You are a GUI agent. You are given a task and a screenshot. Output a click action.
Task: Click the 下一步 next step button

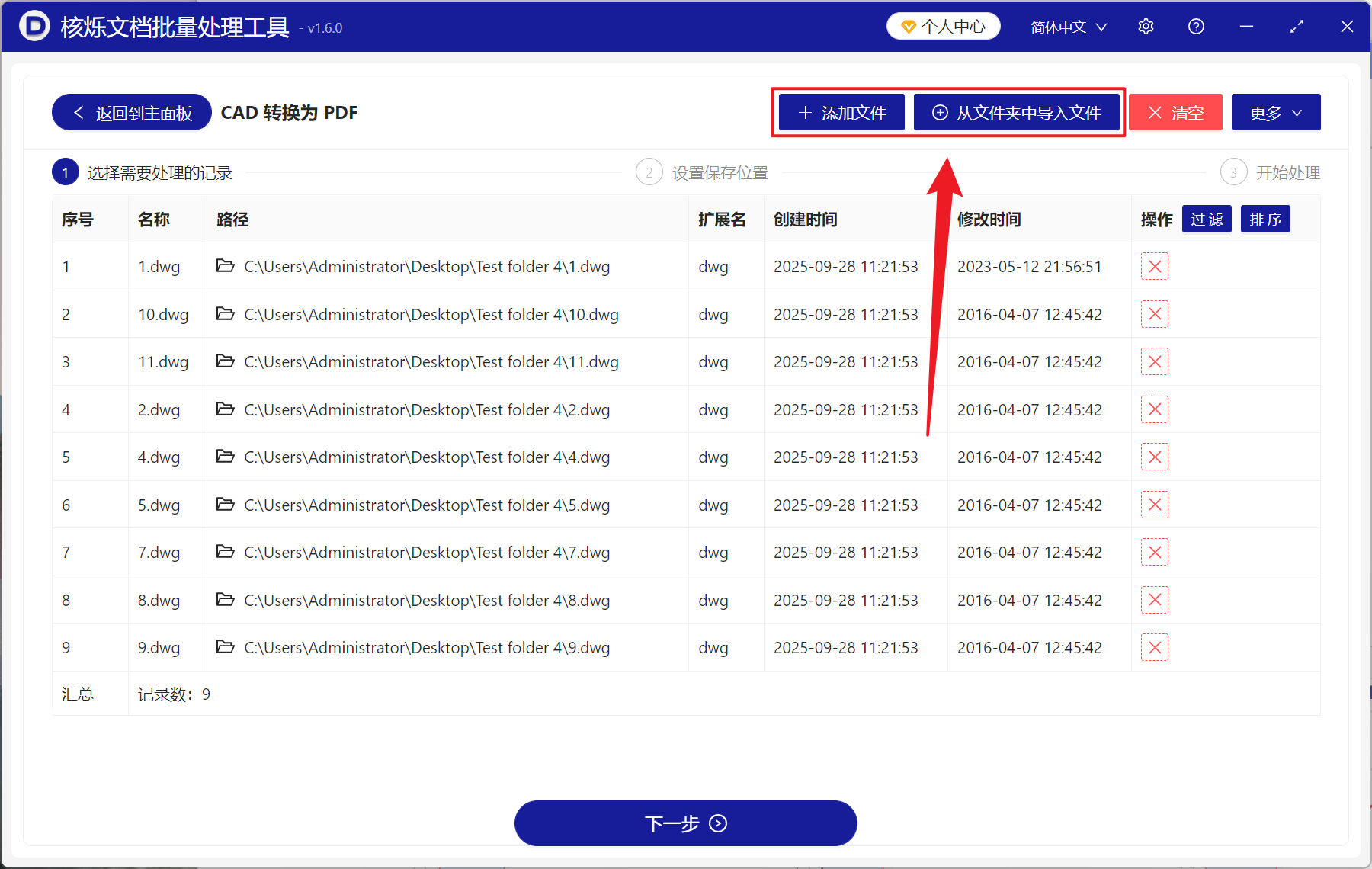click(685, 823)
